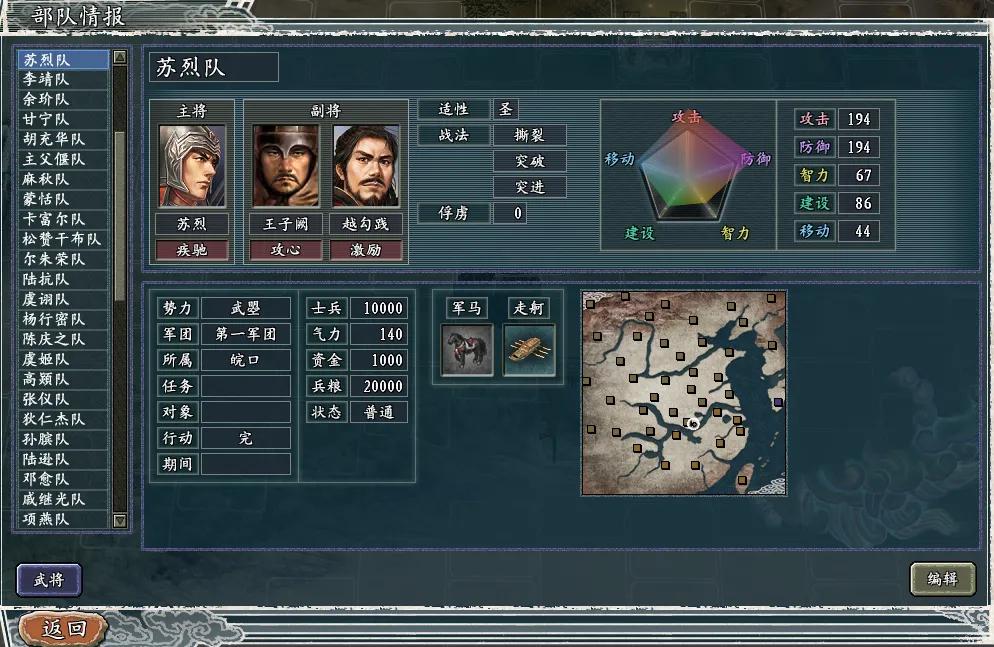Click the 苏烈队 unit name field
The image size is (994, 647).
click(214, 67)
